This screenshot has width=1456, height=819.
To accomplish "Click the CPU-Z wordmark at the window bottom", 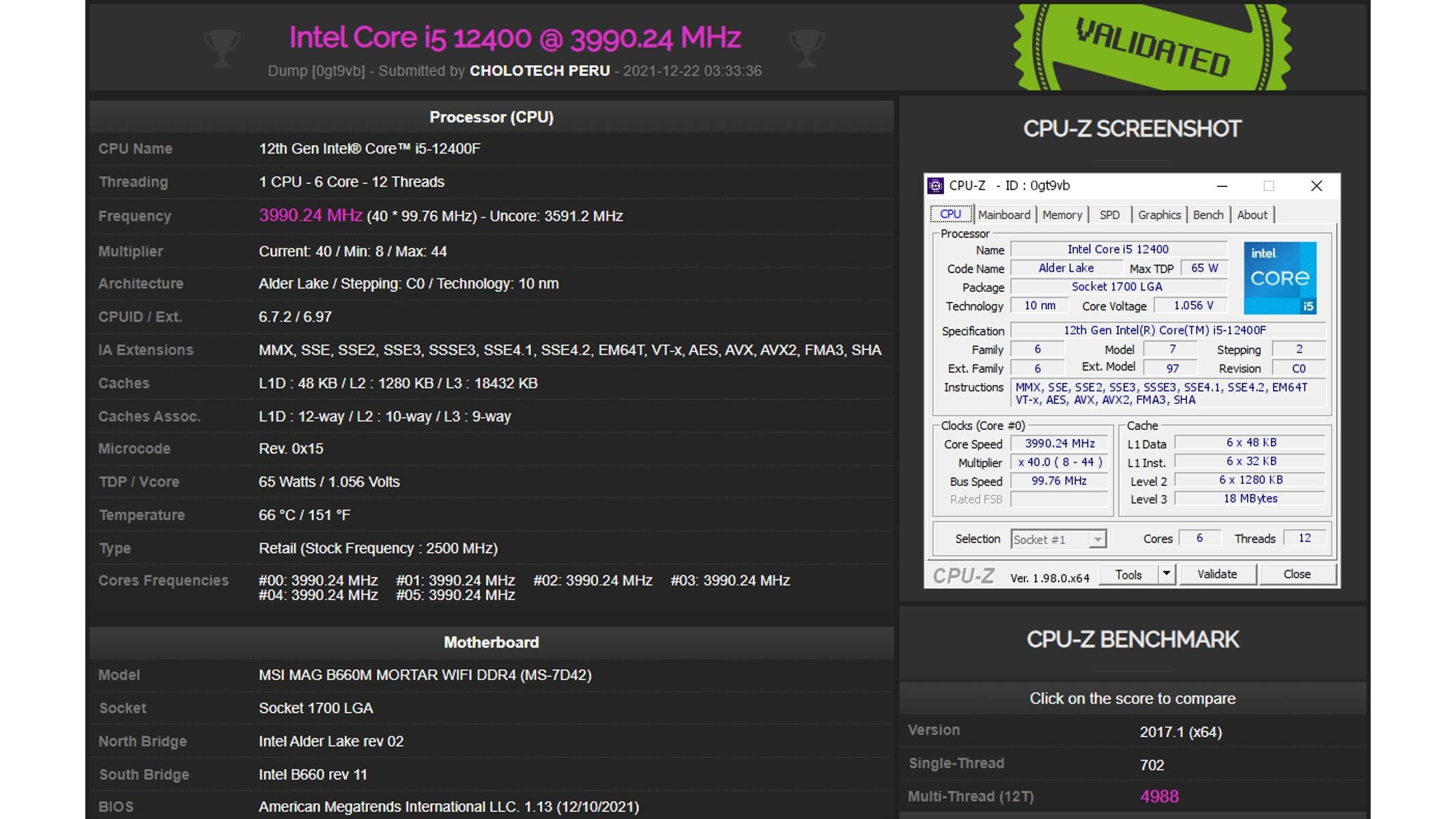I will 965,575.
